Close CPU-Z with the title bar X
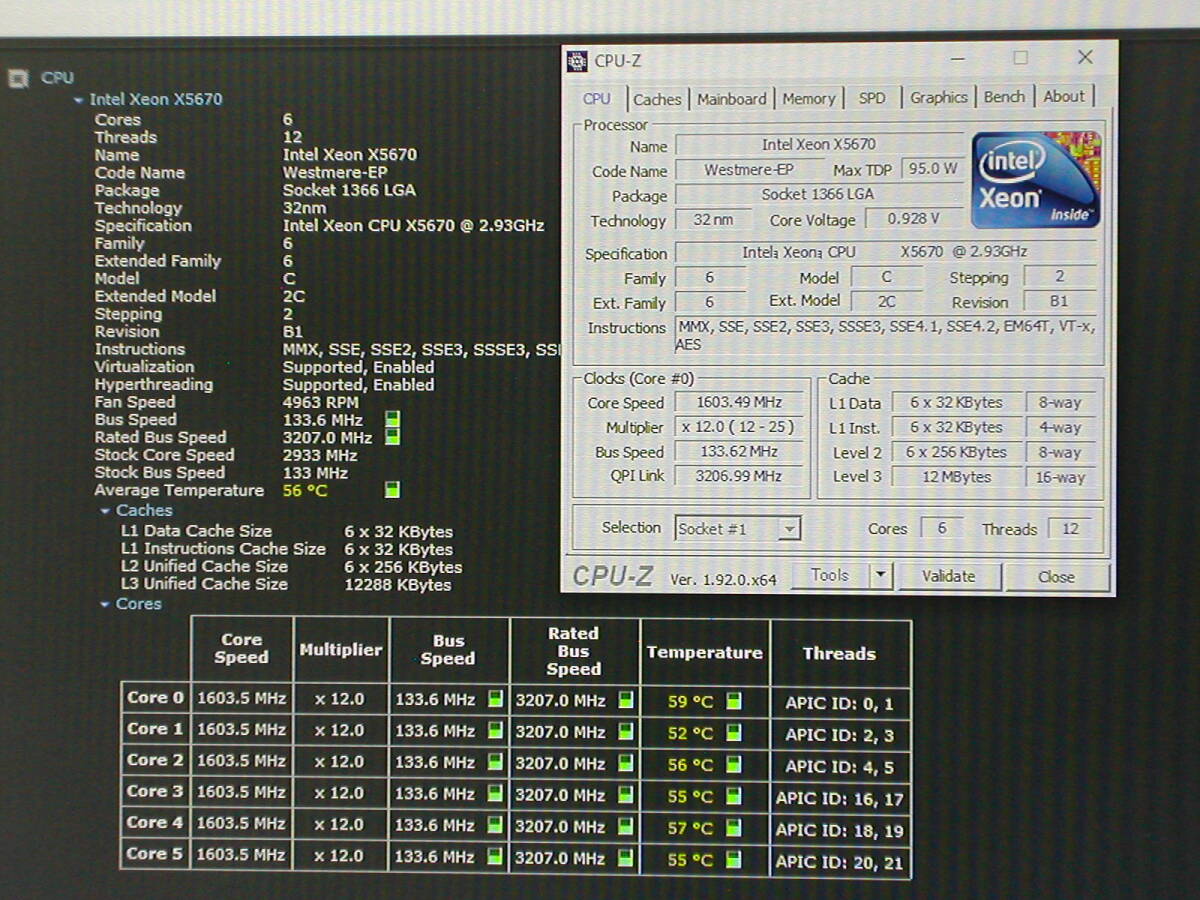Screen dimensions: 1200x900 click(x=1085, y=57)
